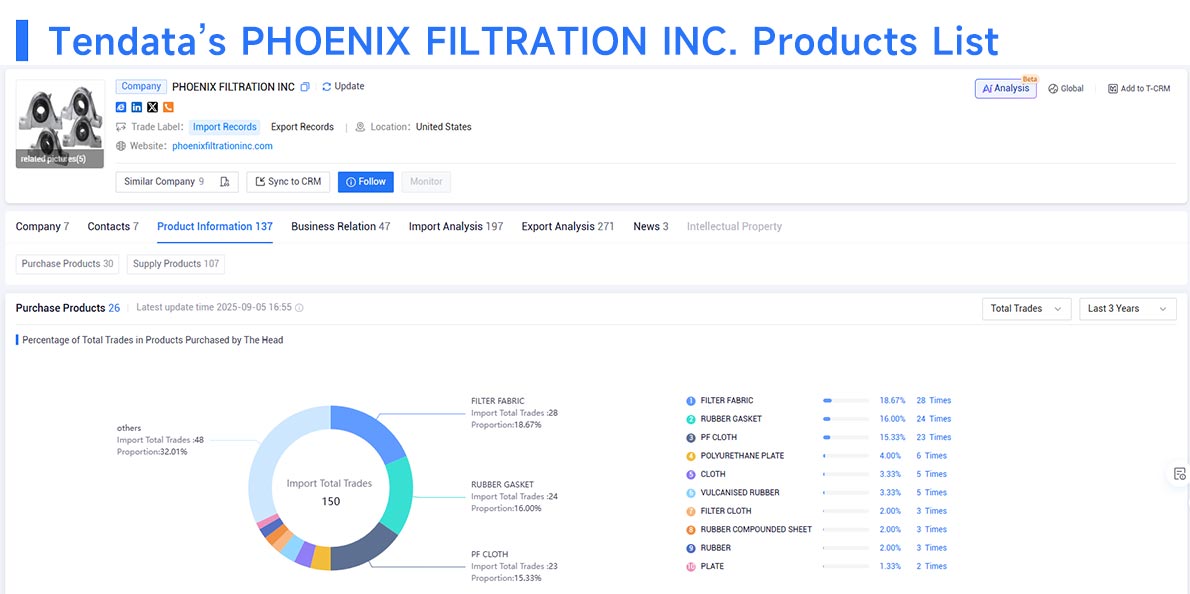1190x594 pixels.
Task: Click the Monitor button
Action: (x=427, y=182)
